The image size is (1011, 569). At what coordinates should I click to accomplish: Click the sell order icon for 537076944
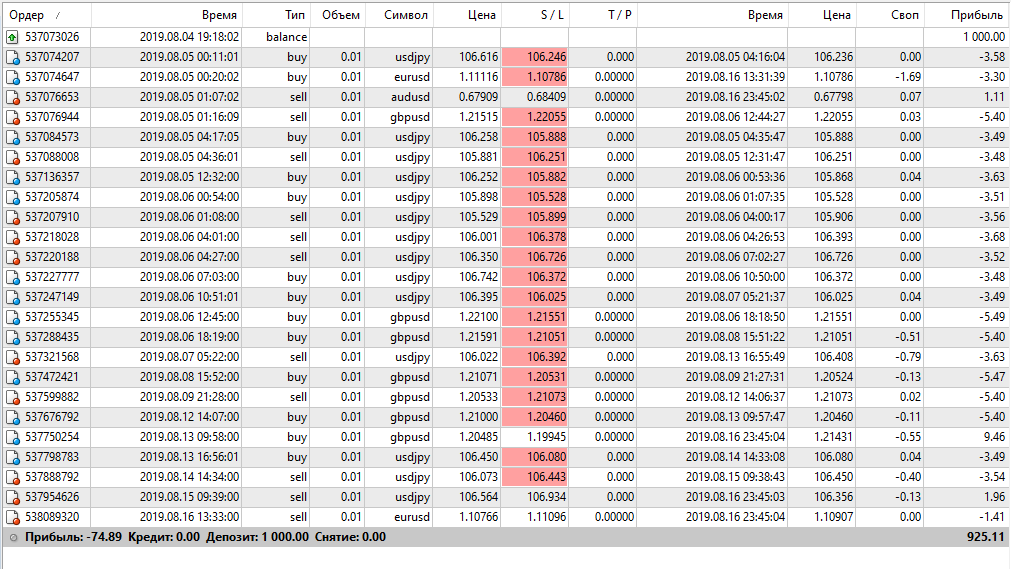(12, 117)
